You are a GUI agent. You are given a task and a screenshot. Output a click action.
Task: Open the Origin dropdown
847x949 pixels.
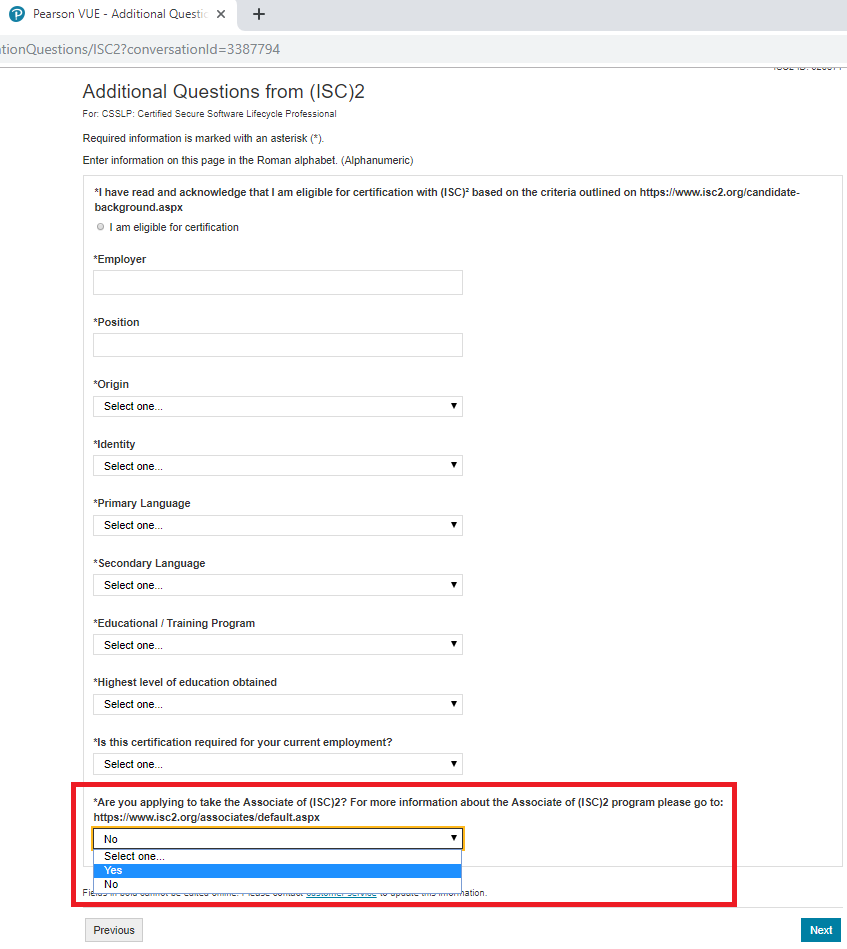tap(277, 405)
